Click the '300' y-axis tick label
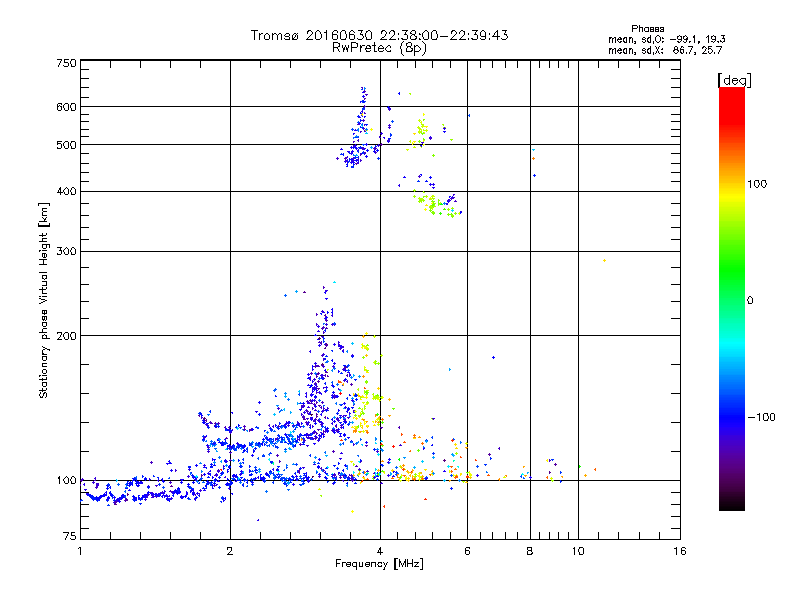 point(67,252)
